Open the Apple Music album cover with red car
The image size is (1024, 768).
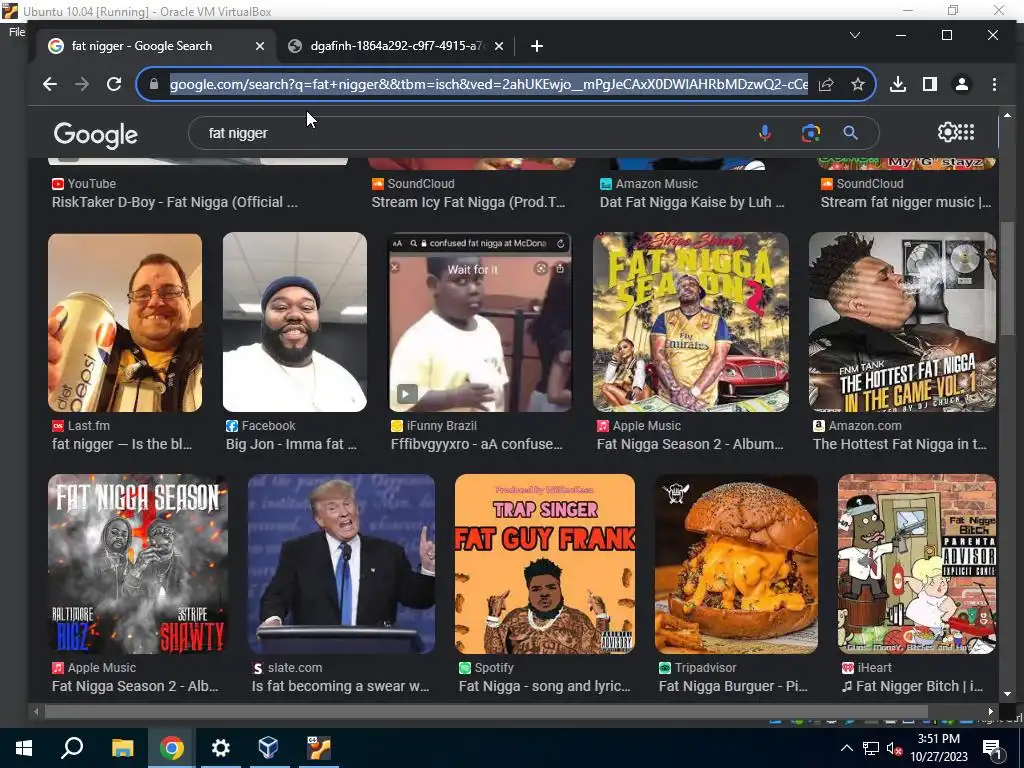(x=690, y=322)
